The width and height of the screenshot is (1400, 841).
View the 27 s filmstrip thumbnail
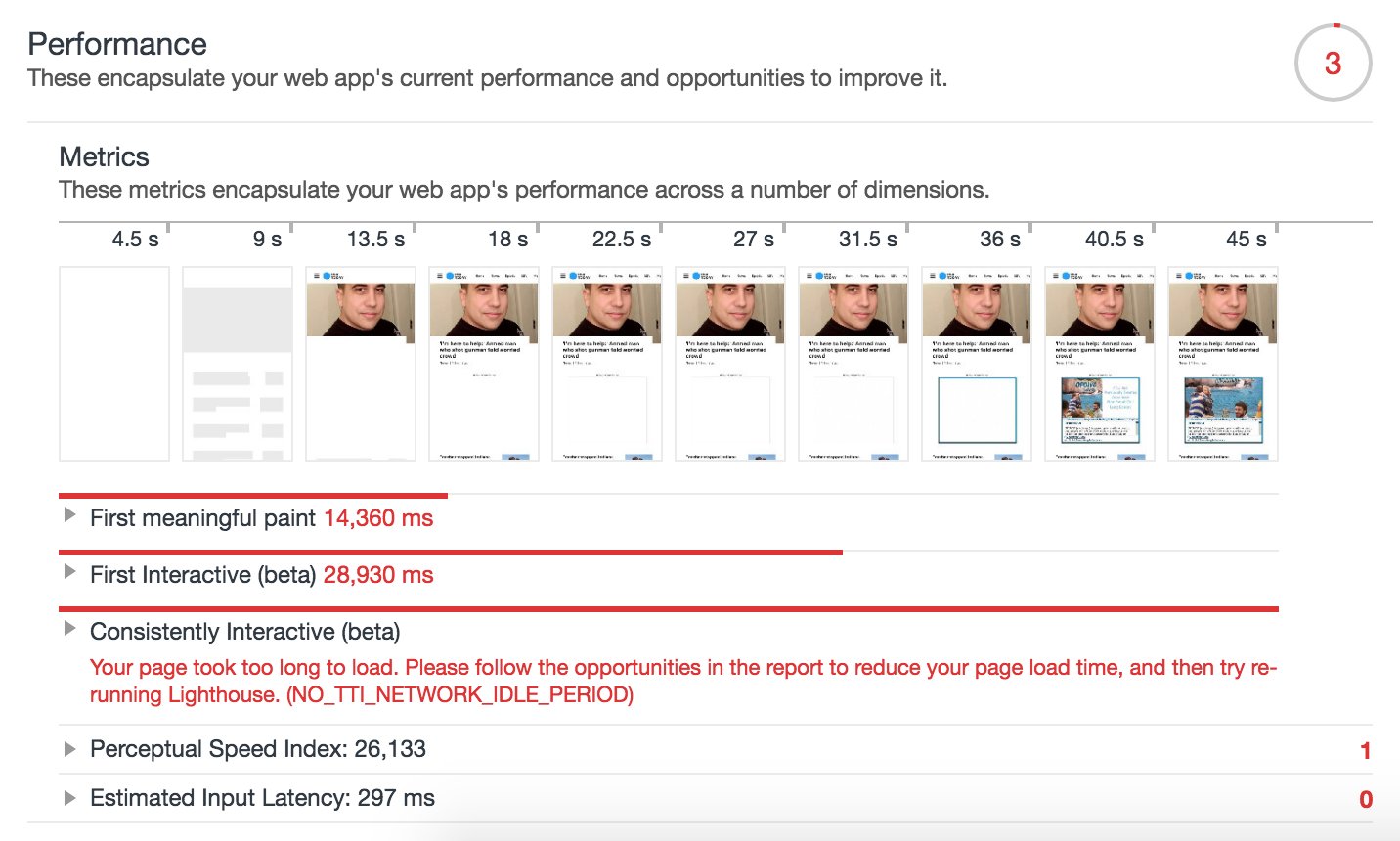tap(730, 363)
